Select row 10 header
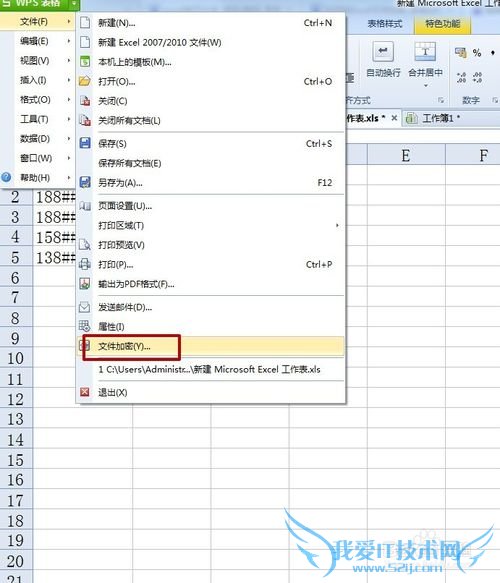The image size is (500, 583). [x=16, y=358]
